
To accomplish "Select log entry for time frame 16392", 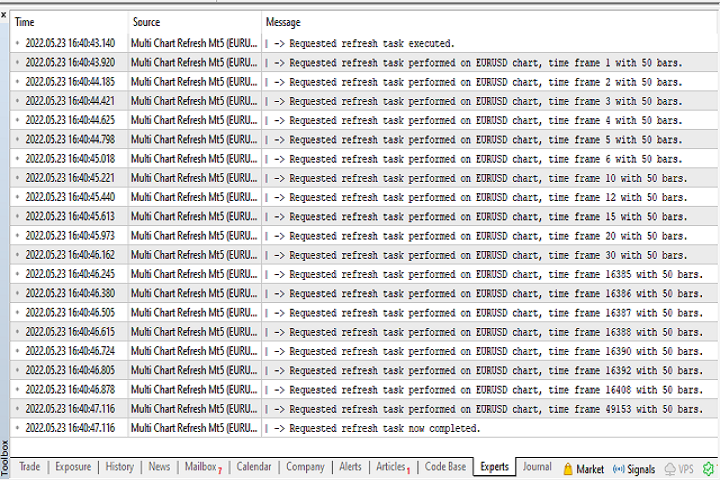I will coord(365,370).
